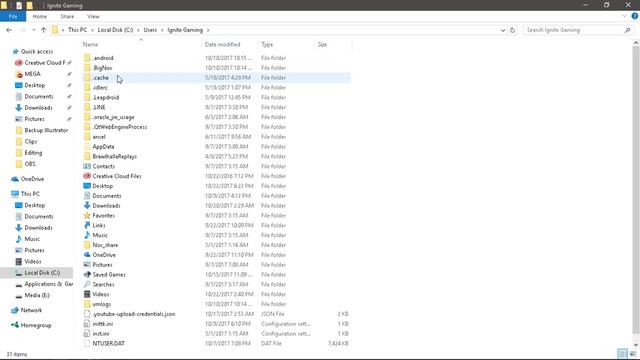The height and width of the screenshot is (360, 640).
Task: Select OneDrive in the navigation pane
Action: [x=32, y=179]
